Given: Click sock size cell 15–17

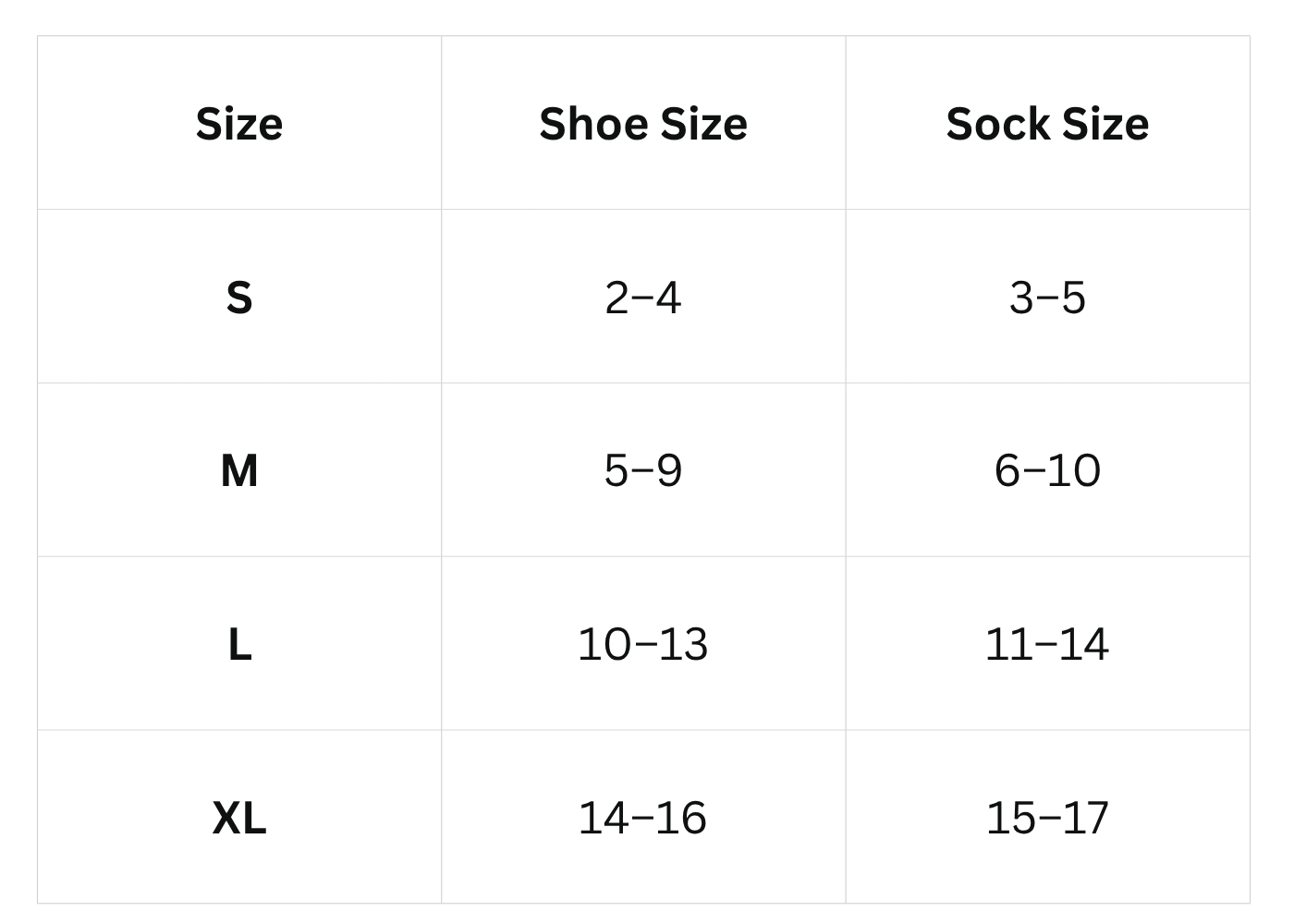Looking at the screenshot, I should coord(1047,818).
